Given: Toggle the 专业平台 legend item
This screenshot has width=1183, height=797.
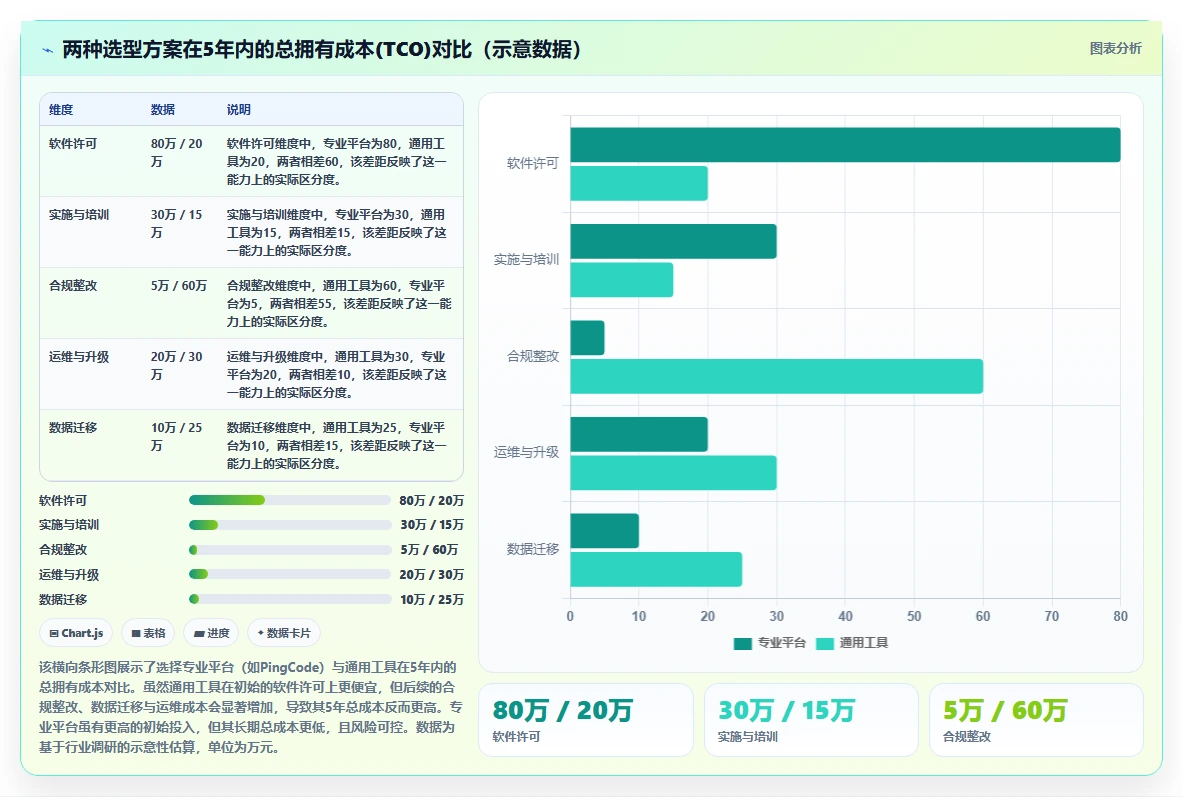Looking at the screenshot, I should 770,643.
